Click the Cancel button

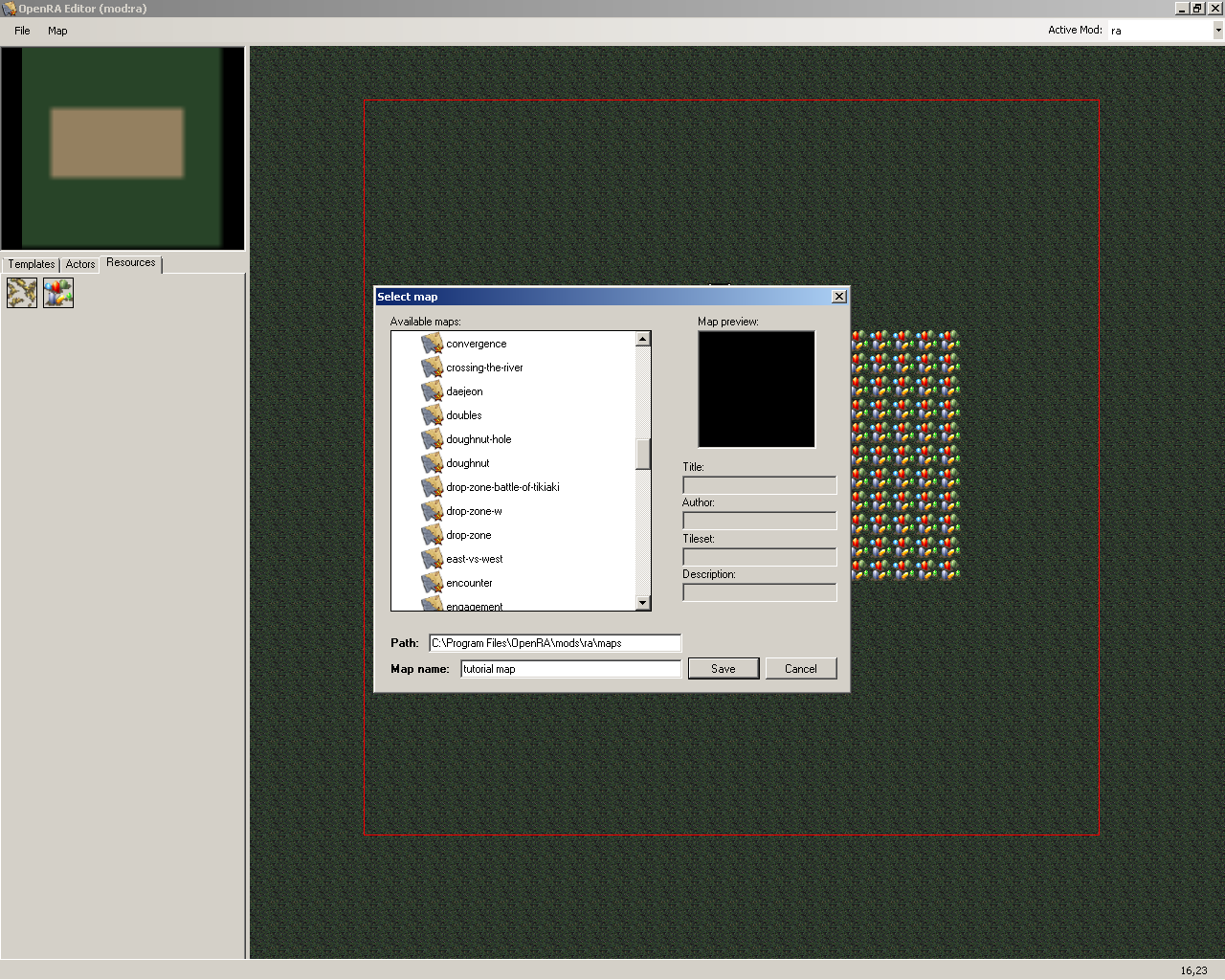click(x=801, y=669)
